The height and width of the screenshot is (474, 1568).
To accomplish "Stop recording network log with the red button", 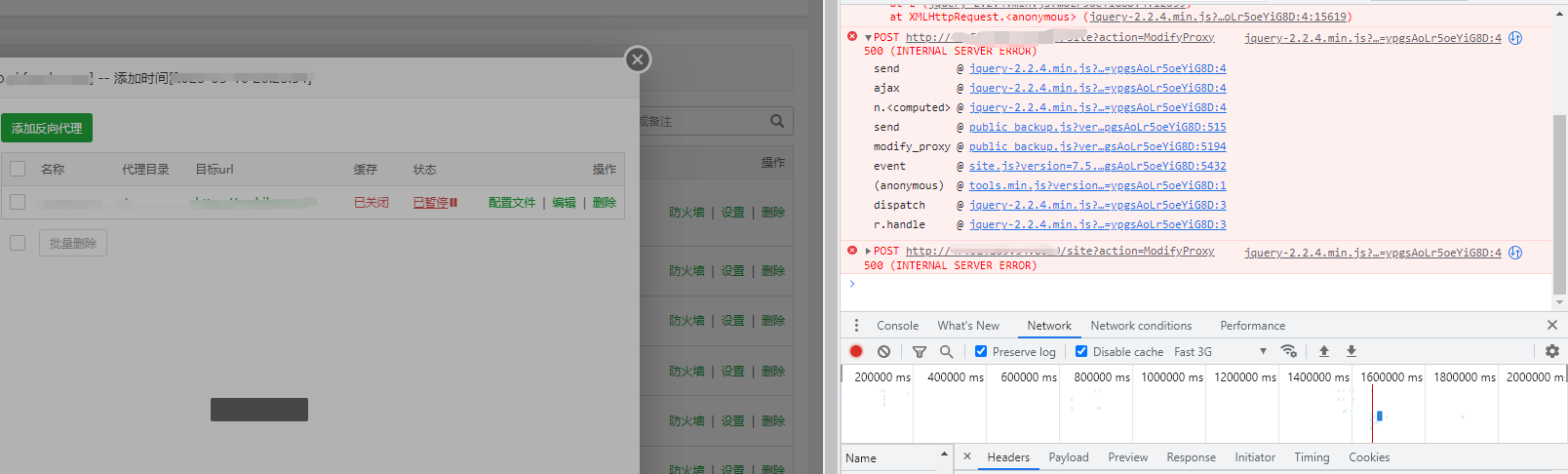I will click(x=856, y=351).
